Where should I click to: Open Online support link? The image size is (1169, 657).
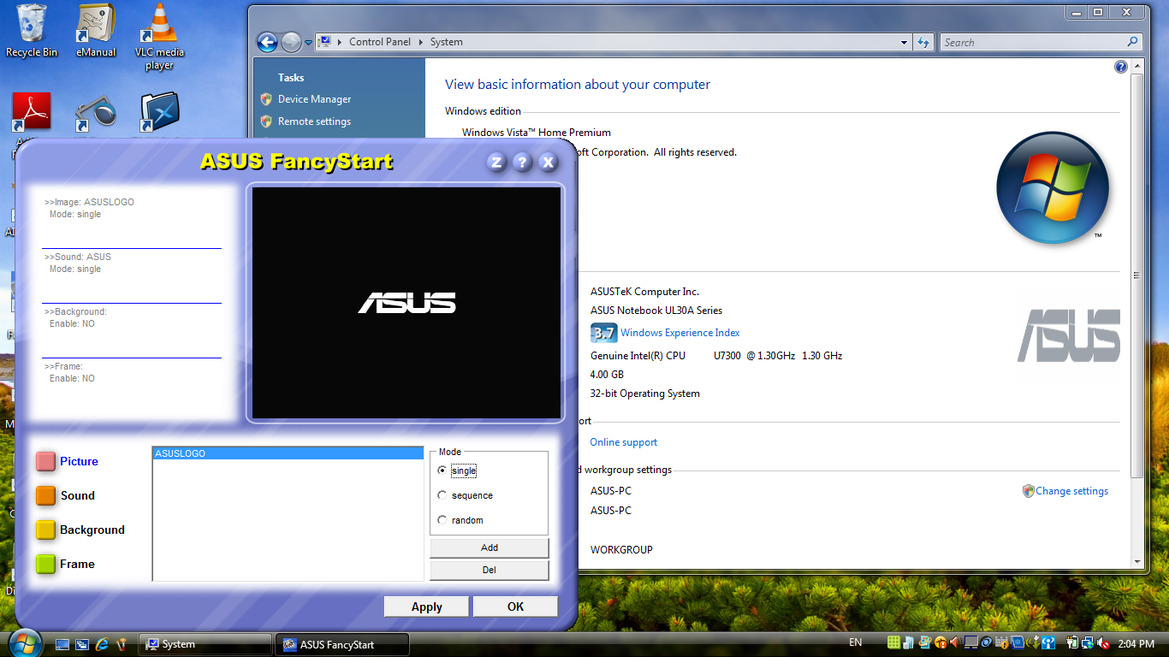pyautogui.click(x=623, y=443)
